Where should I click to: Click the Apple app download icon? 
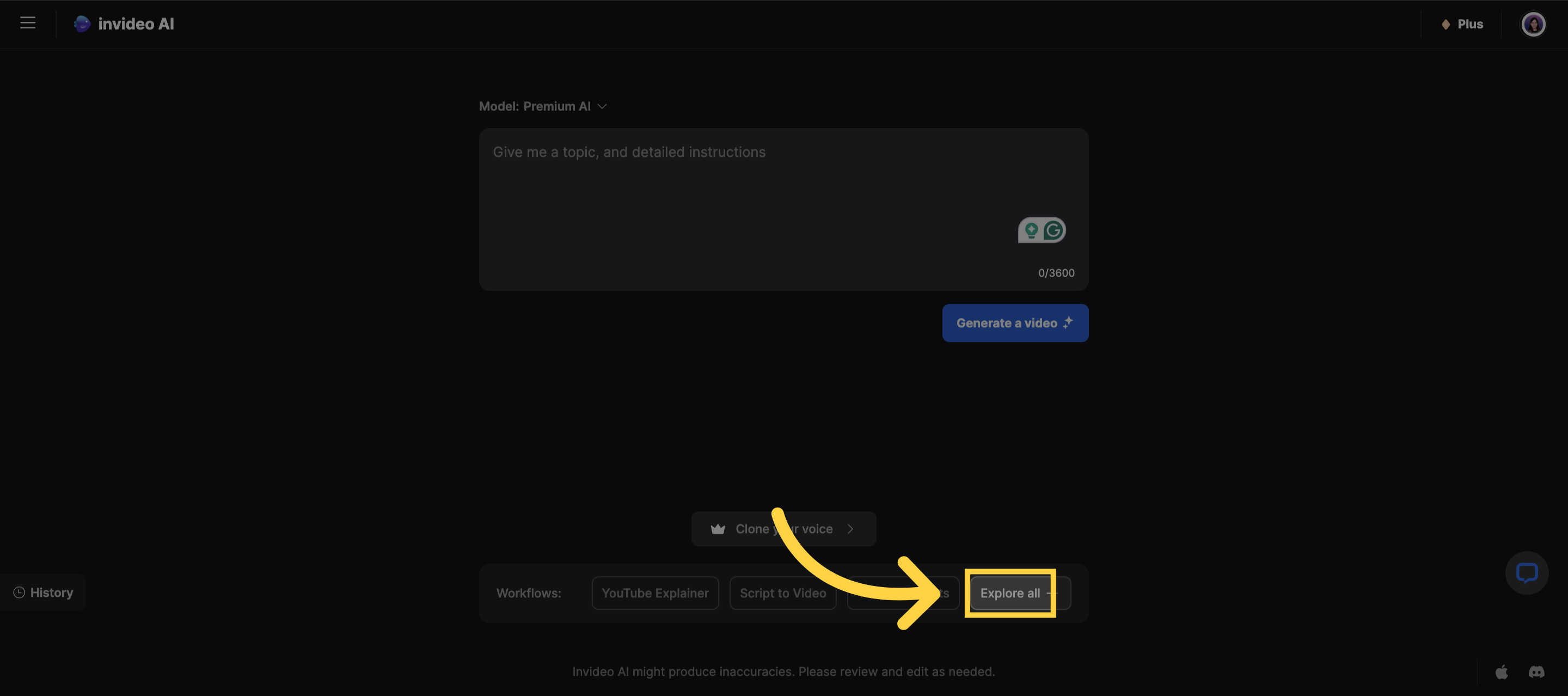[x=1502, y=671]
